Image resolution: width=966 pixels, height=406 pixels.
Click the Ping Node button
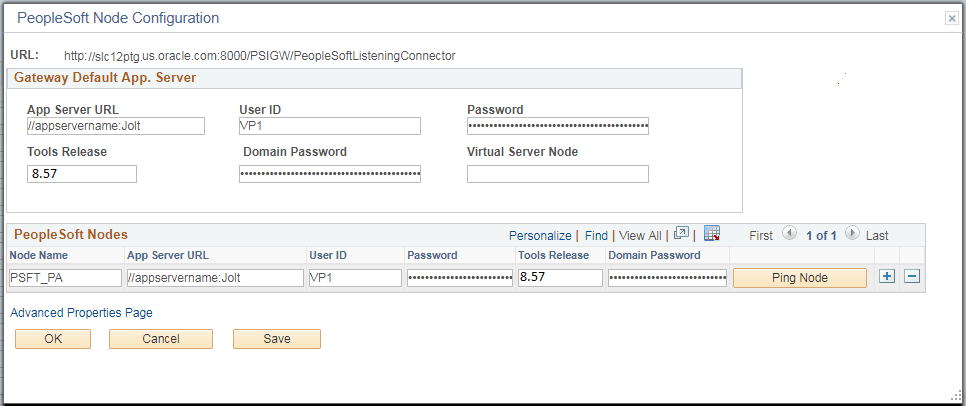800,278
